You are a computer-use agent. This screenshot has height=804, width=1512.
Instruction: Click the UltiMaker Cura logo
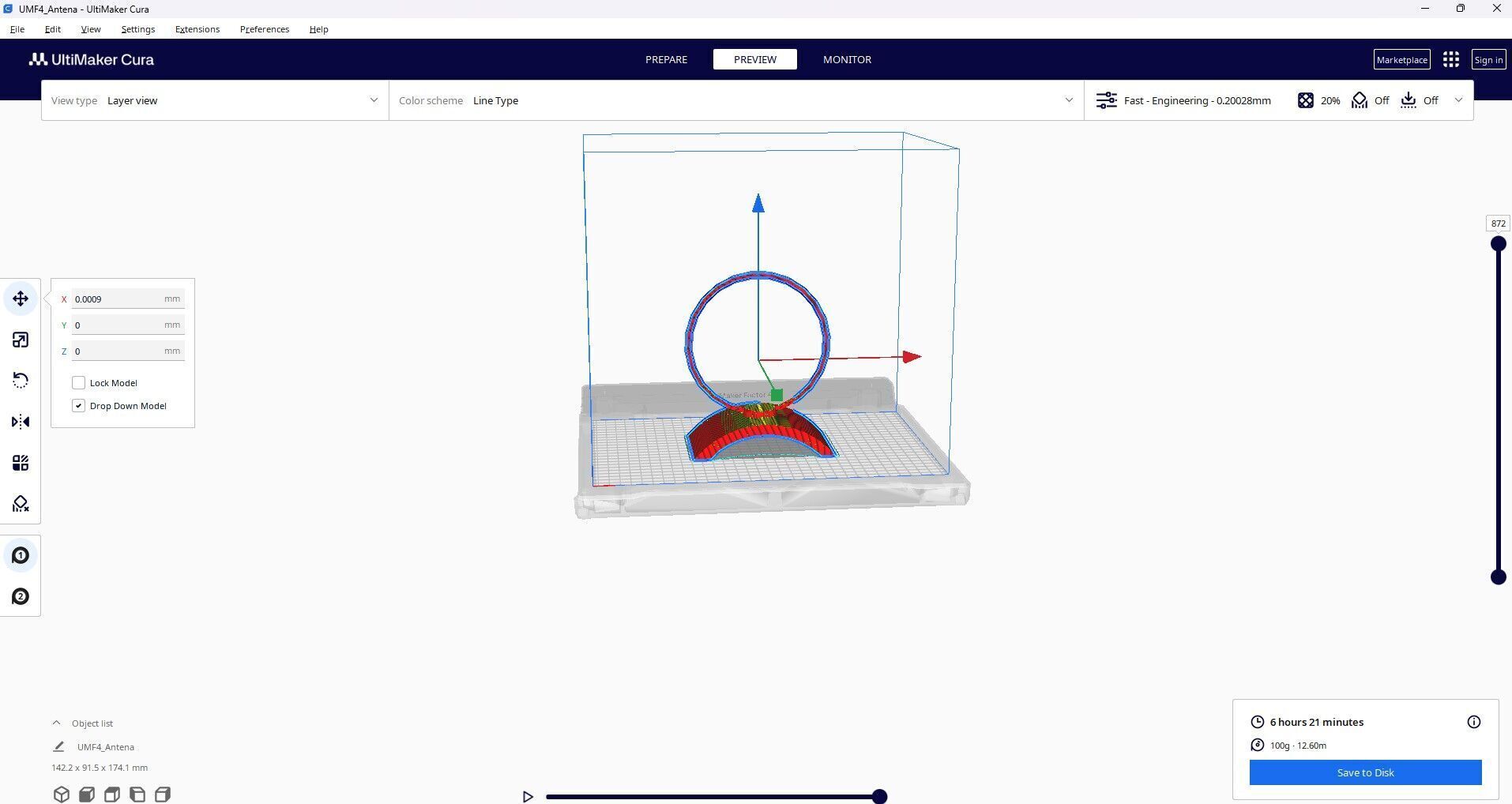point(92,59)
